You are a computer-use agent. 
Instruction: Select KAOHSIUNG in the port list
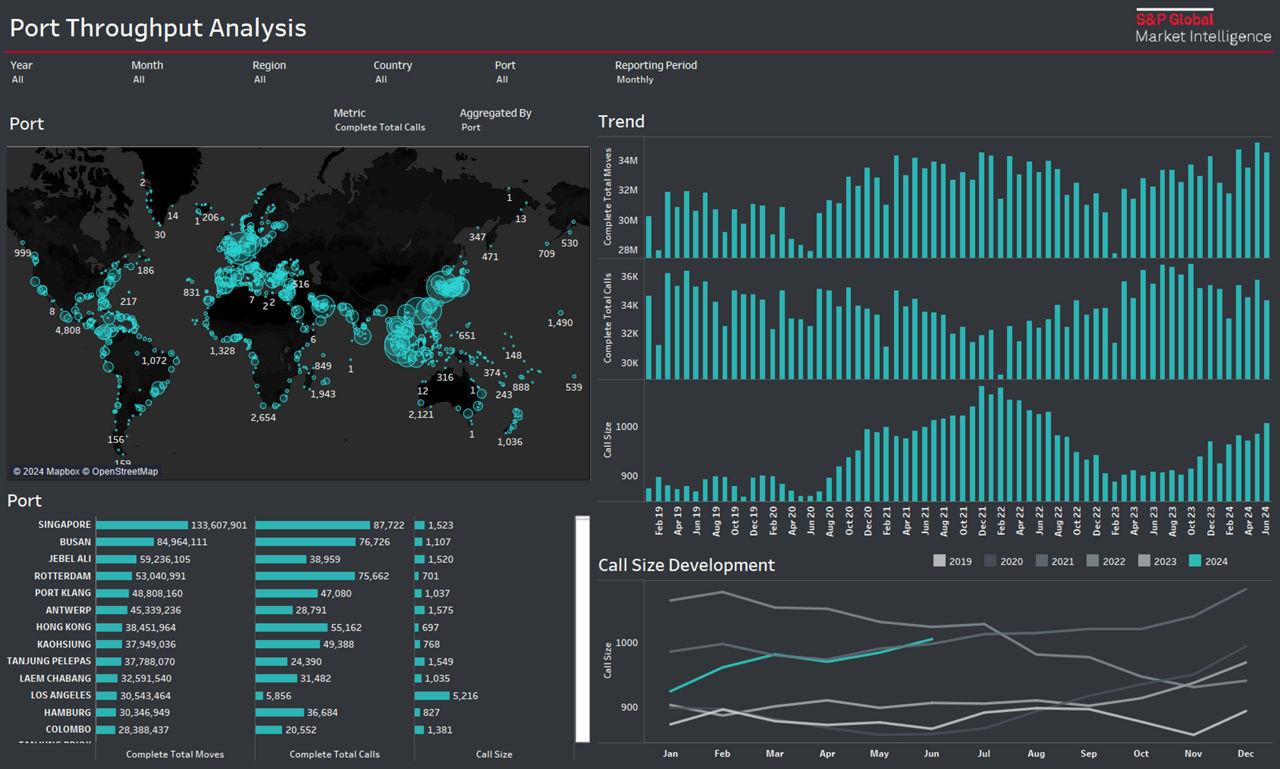[x=63, y=644]
